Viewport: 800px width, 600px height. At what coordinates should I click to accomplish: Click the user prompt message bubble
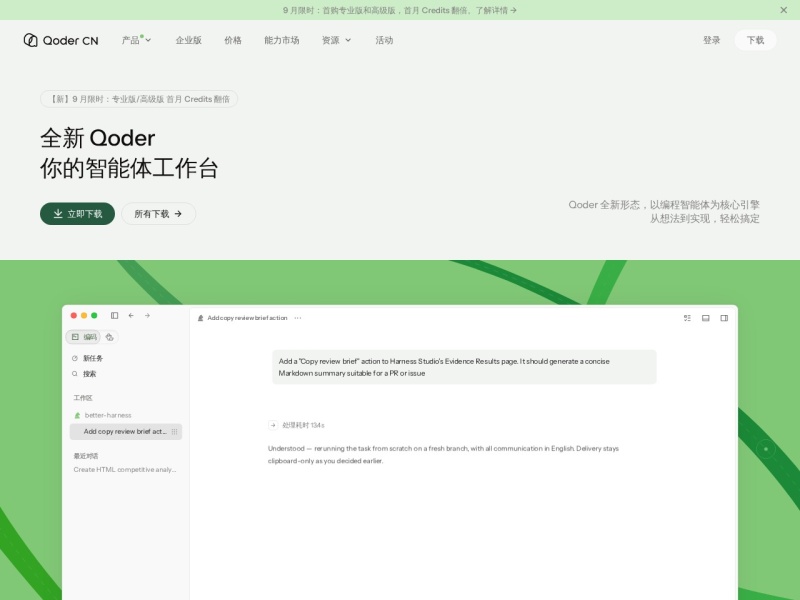(x=464, y=367)
